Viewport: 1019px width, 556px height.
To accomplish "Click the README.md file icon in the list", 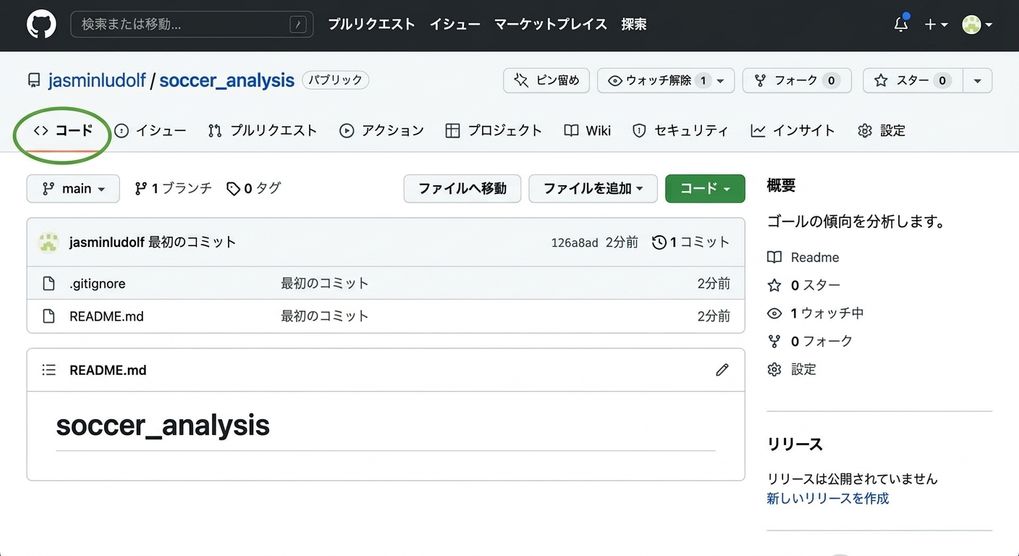I will pyautogui.click(x=49, y=316).
